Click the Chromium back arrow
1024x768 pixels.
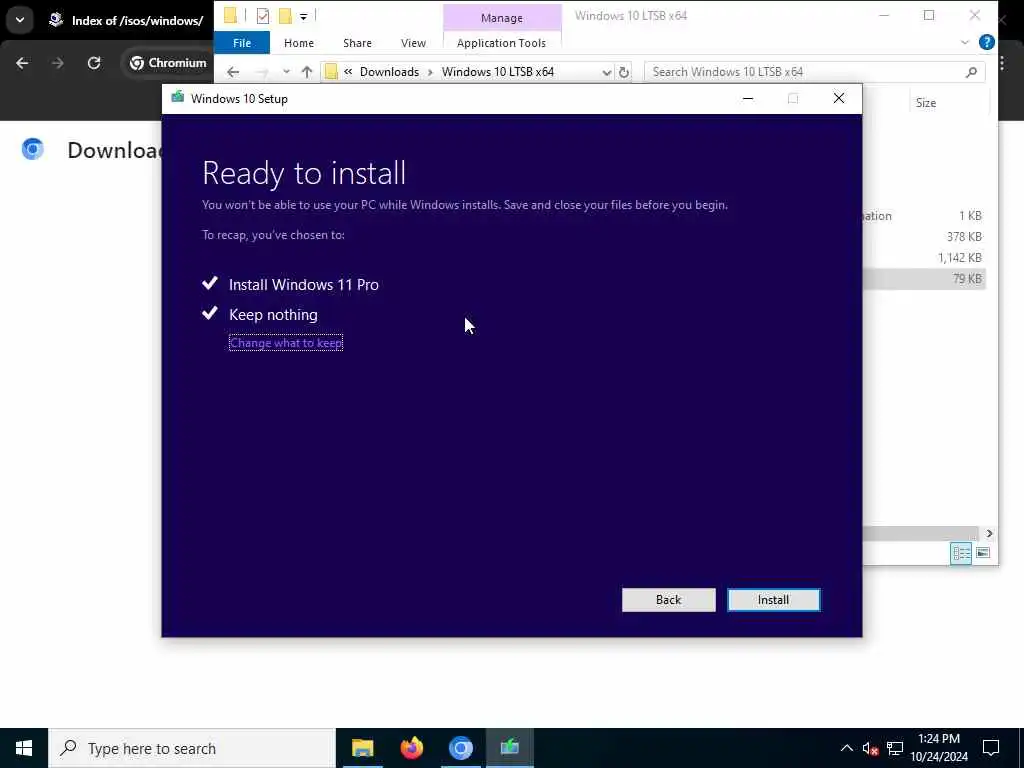[x=22, y=63]
